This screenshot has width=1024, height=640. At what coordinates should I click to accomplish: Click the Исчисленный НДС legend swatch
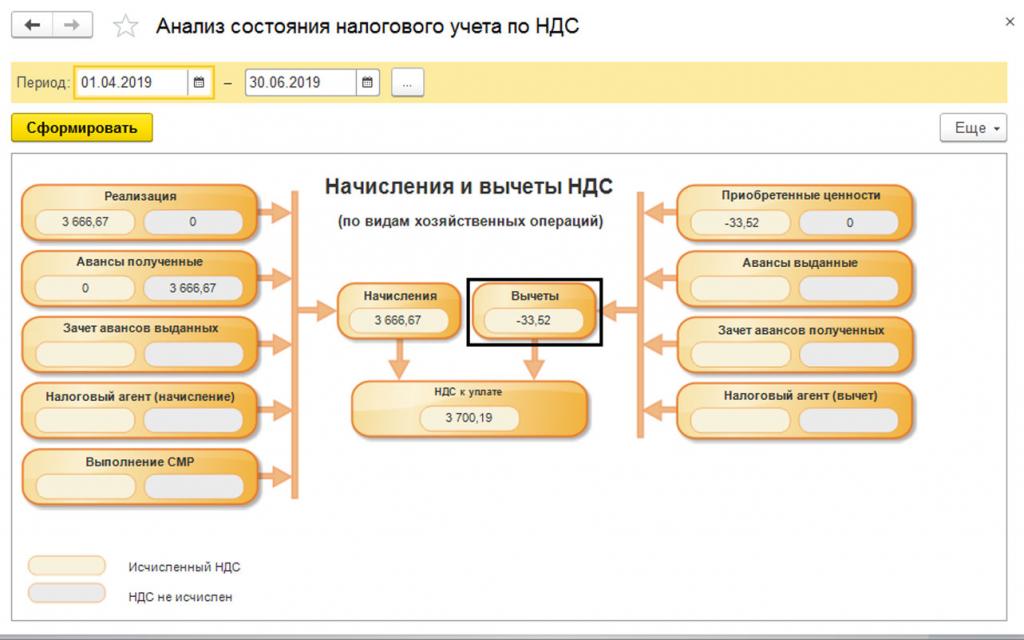[x=68, y=565]
